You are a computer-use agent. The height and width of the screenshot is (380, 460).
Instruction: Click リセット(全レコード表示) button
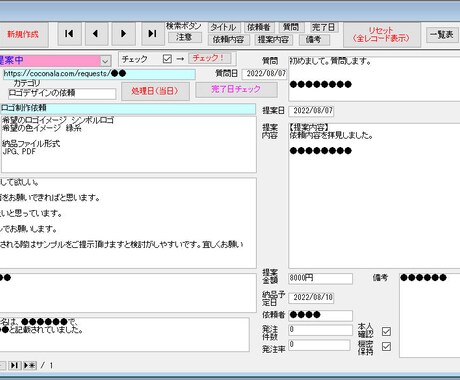coord(382,34)
